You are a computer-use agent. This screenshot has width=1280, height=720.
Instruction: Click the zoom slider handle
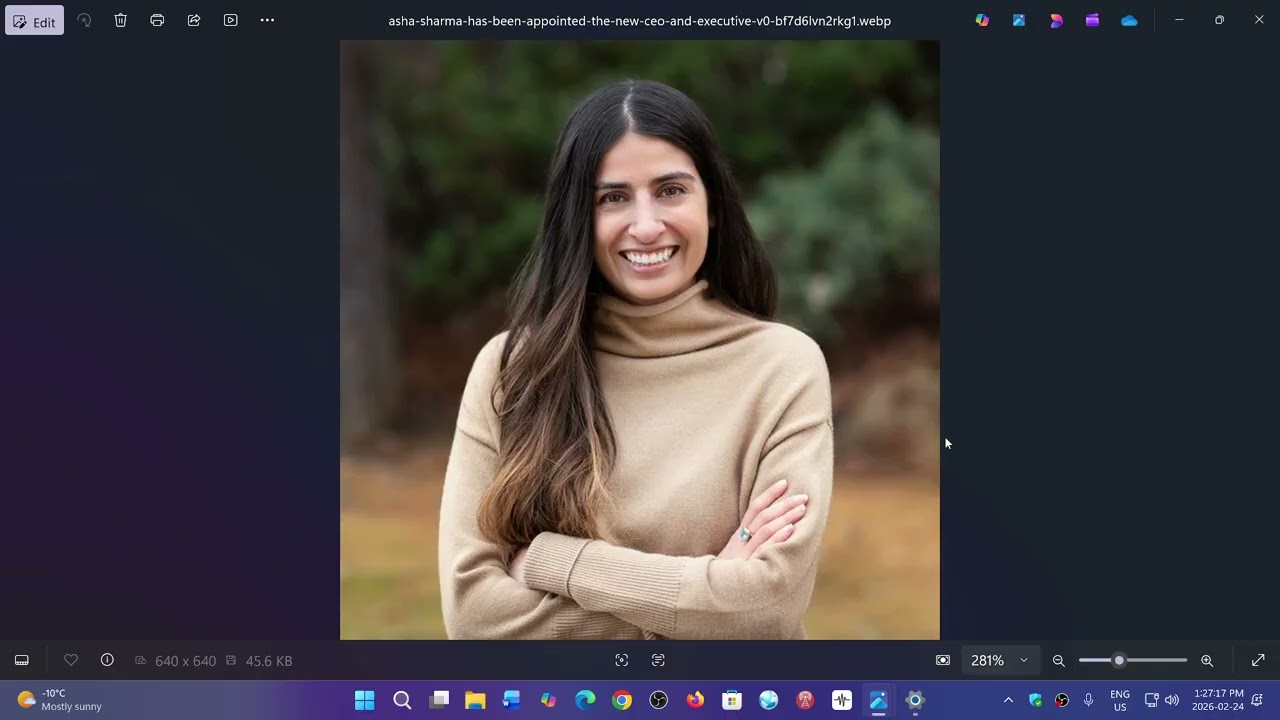[1119, 660]
